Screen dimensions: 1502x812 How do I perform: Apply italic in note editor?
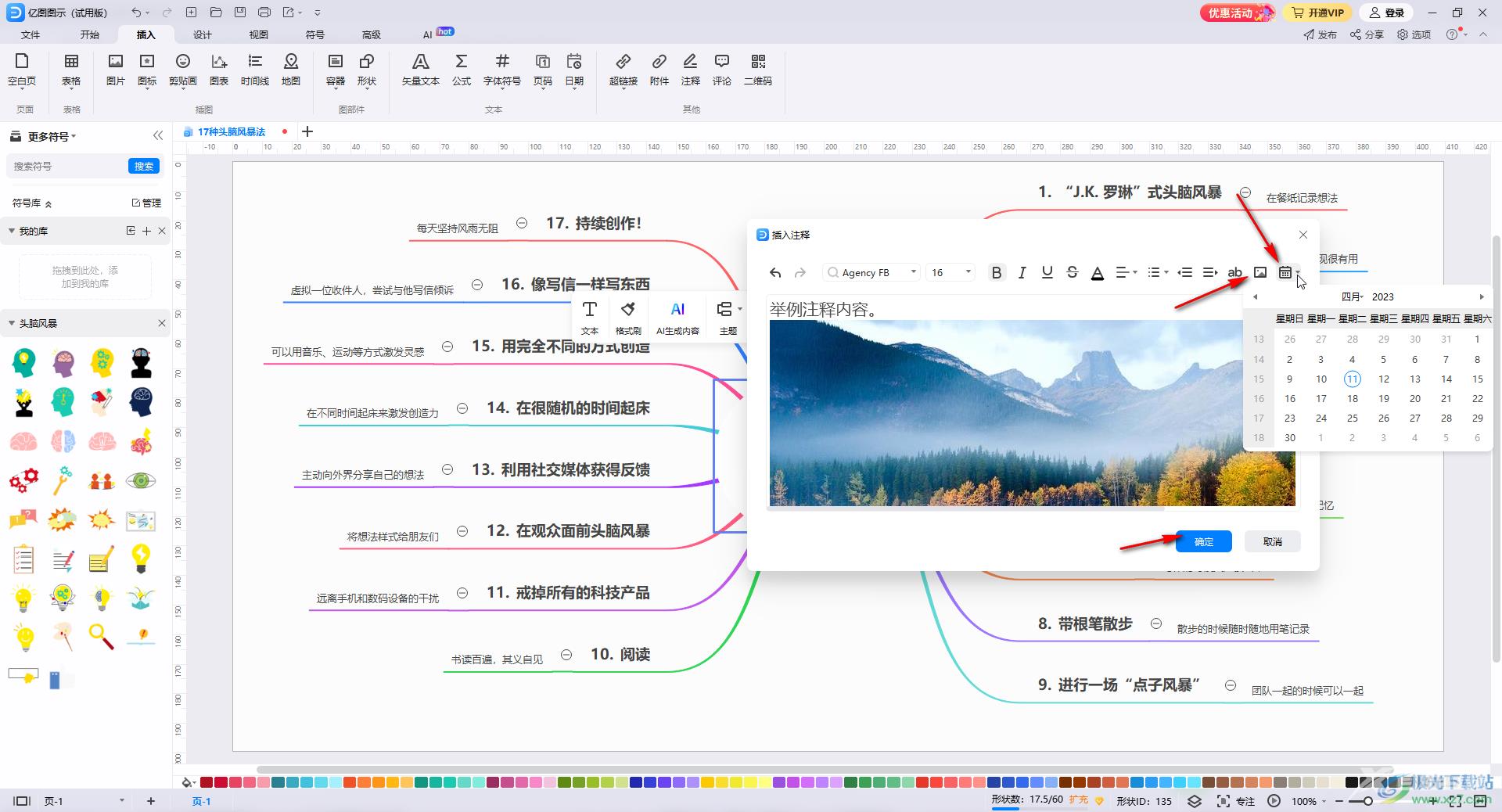[1022, 272]
